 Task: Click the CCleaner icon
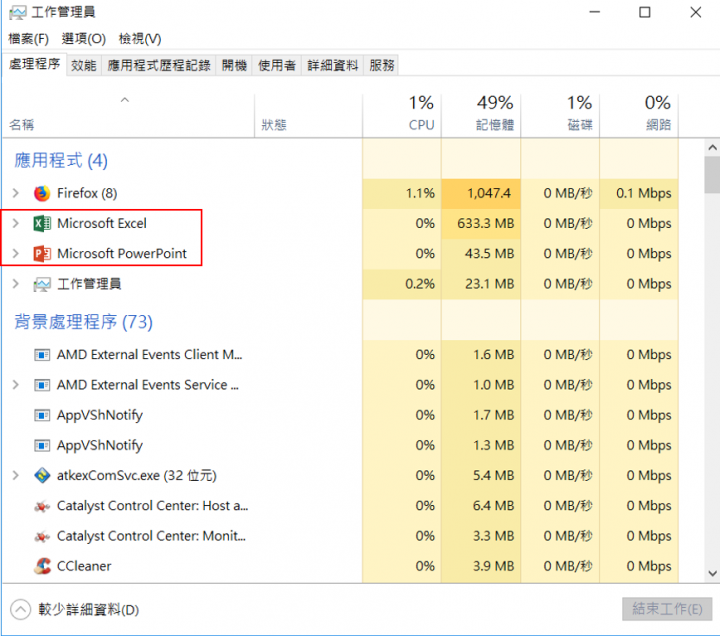pos(42,566)
